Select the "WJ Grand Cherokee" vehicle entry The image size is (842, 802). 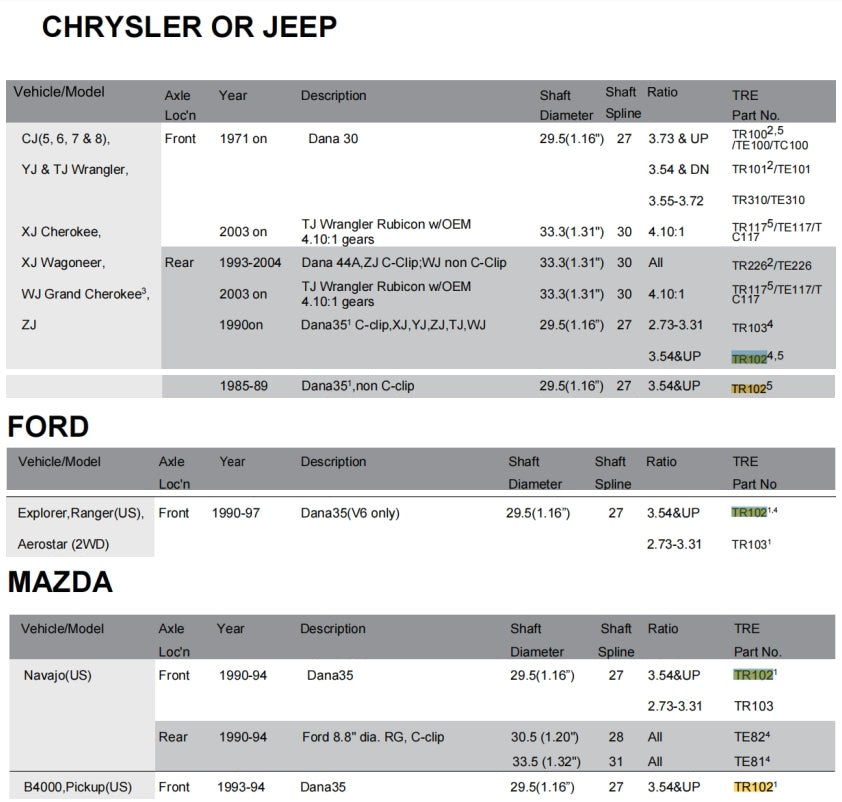pyautogui.click(x=83, y=294)
